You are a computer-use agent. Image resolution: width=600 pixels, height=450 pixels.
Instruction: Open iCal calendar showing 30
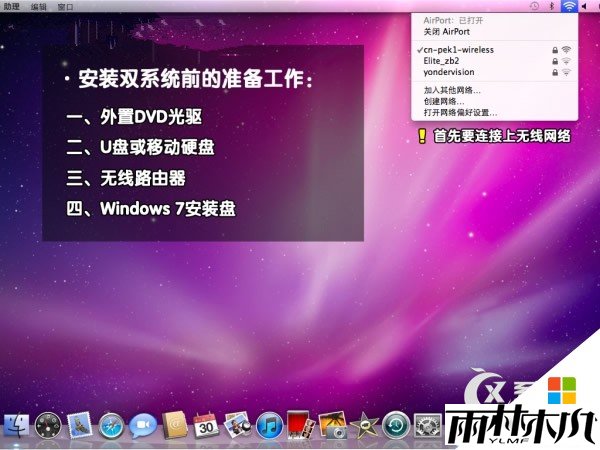pyautogui.click(x=206, y=425)
